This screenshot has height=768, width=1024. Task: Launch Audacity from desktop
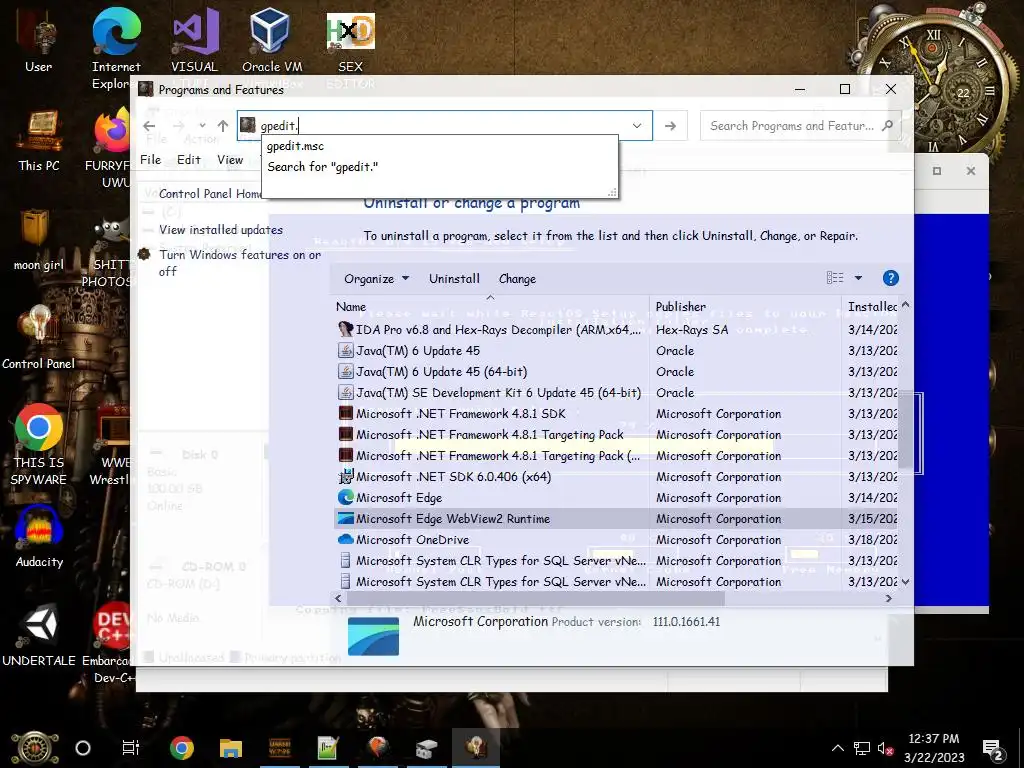tap(39, 537)
